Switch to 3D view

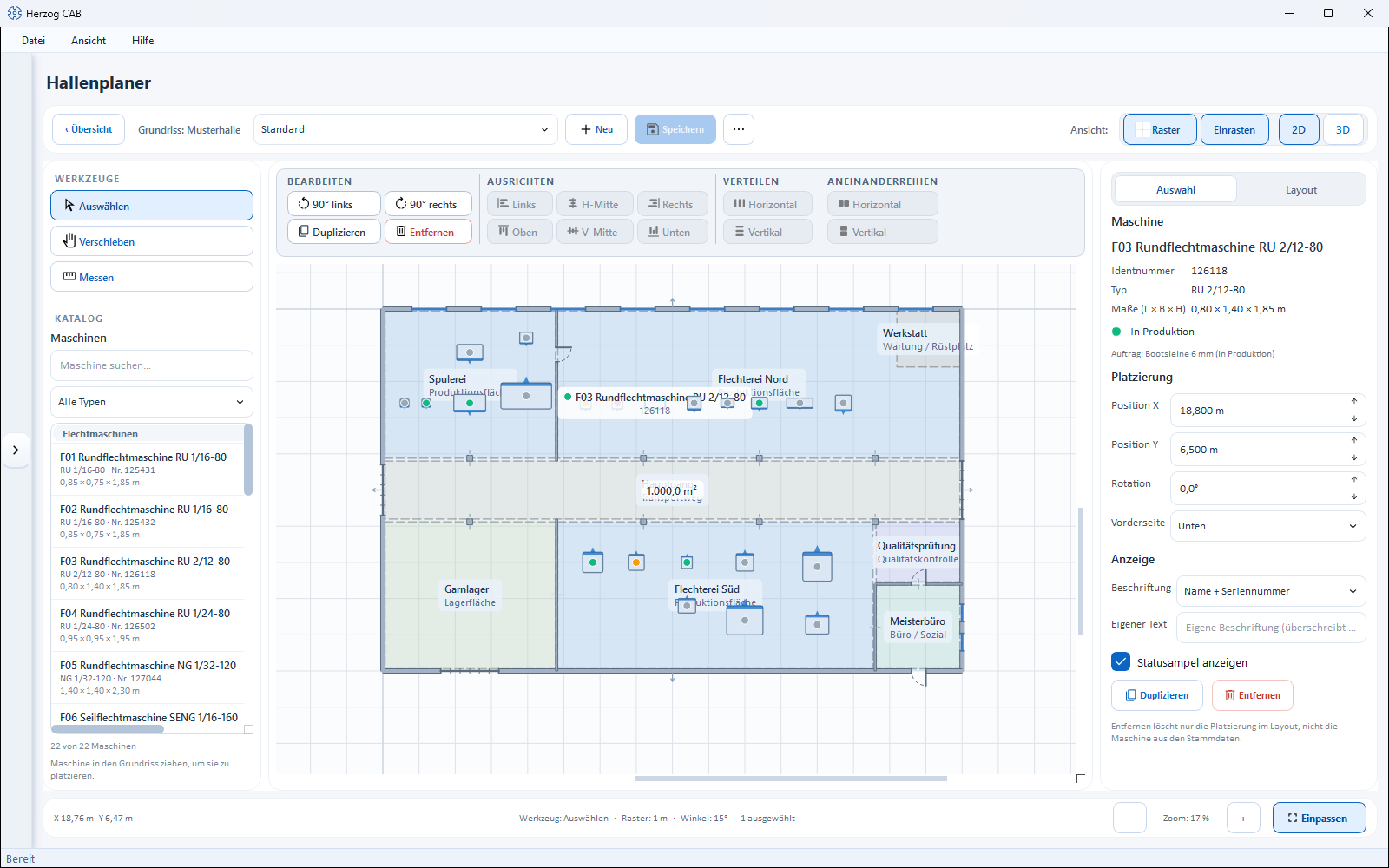[x=1343, y=129]
